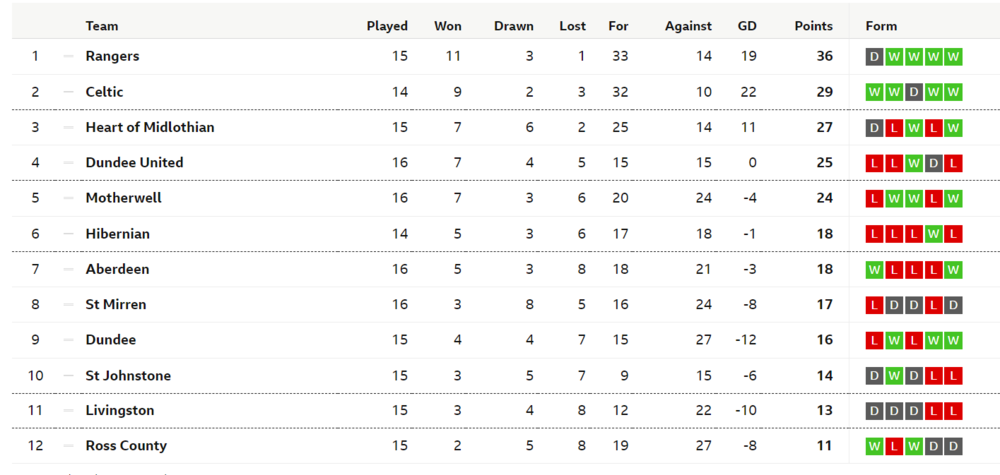Click the Form column header
This screenshot has height=475, width=1000.
881,26
